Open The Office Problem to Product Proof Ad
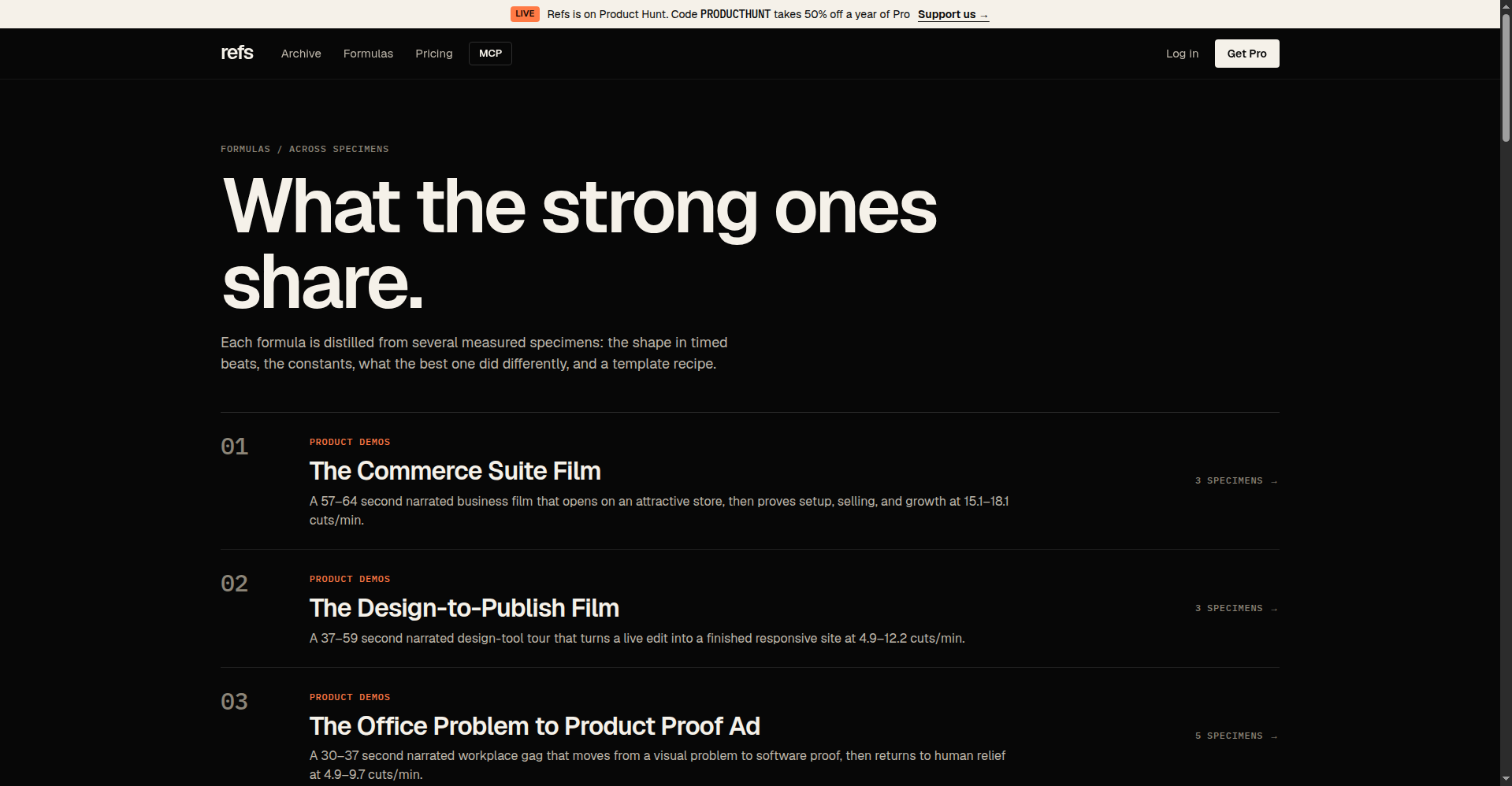The image size is (1512, 786). pos(534,726)
